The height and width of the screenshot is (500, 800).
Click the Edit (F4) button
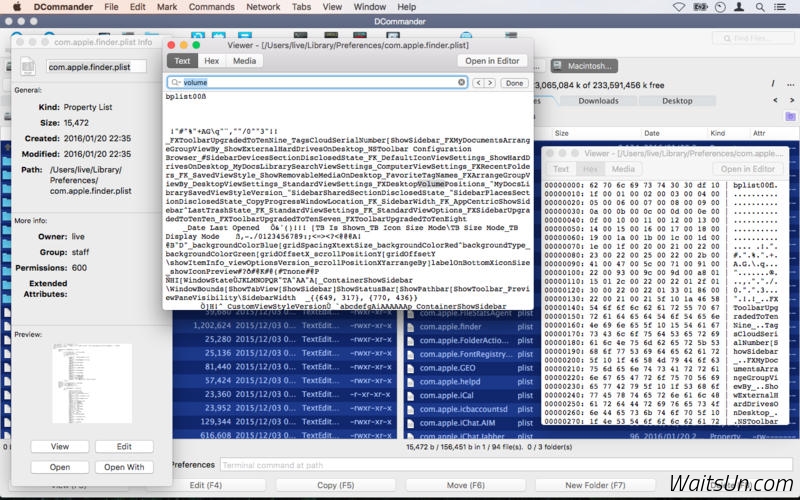coord(206,485)
